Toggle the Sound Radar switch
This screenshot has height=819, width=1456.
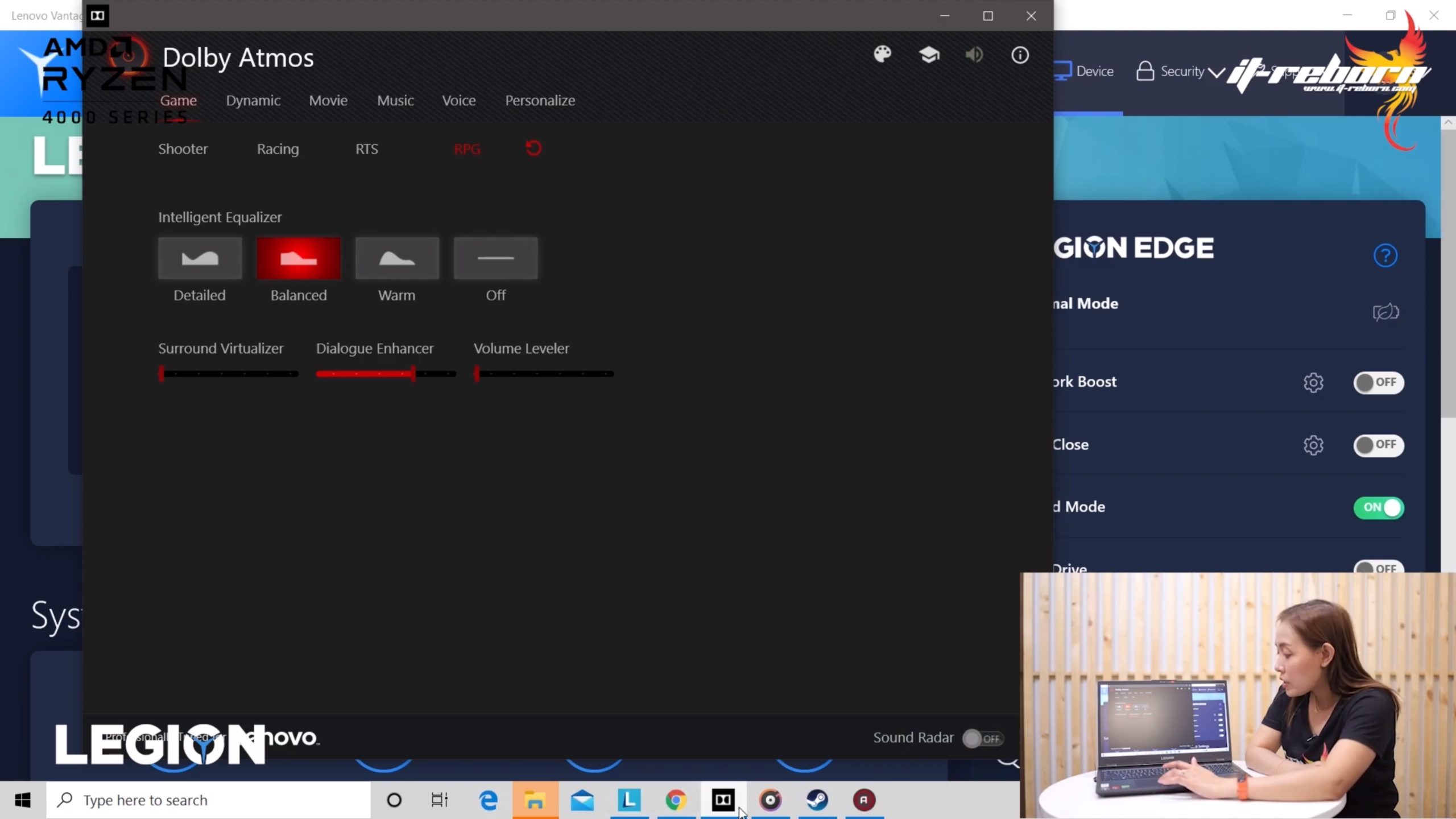click(x=982, y=738)
